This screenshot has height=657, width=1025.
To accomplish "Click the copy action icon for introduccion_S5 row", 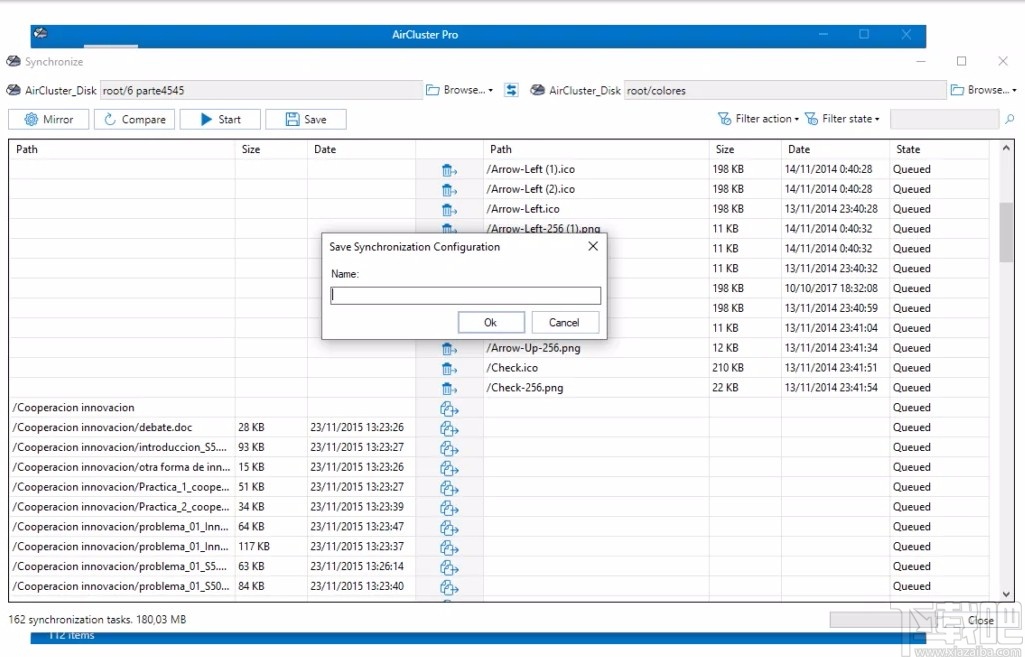I will pos(449,448).
